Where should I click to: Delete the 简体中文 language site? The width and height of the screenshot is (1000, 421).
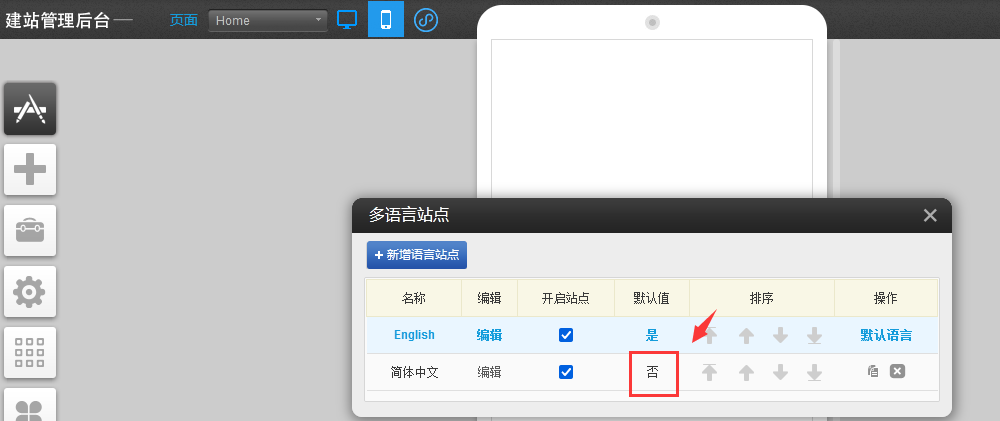pos(897,371)
